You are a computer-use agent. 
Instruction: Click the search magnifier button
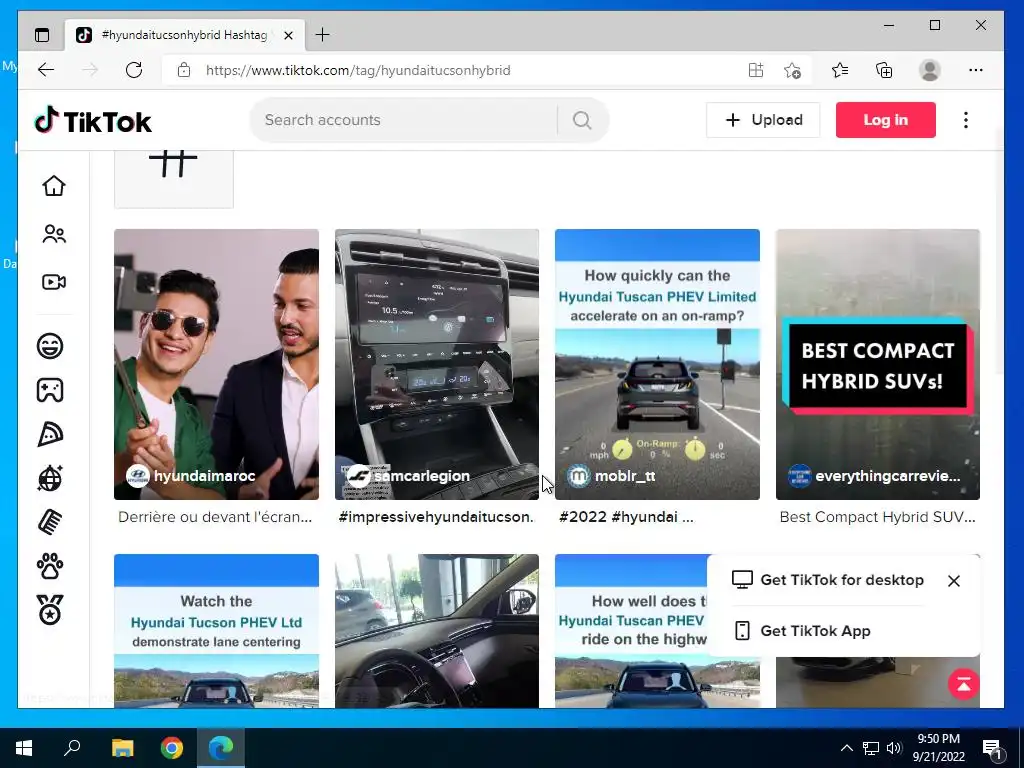click(582, 120)
